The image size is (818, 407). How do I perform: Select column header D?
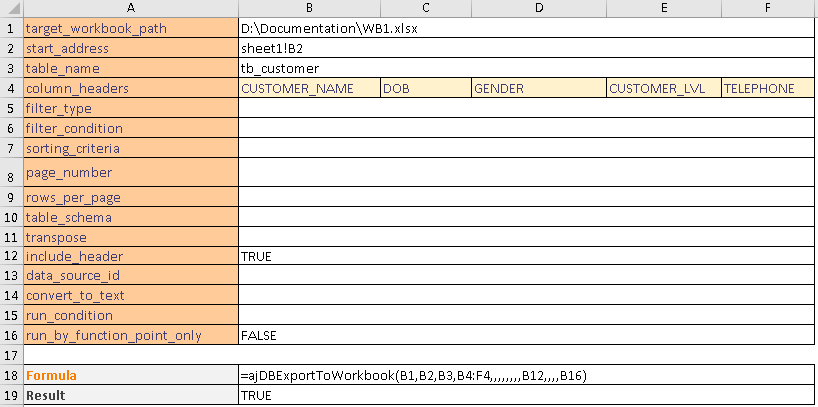tap(538, 8)
